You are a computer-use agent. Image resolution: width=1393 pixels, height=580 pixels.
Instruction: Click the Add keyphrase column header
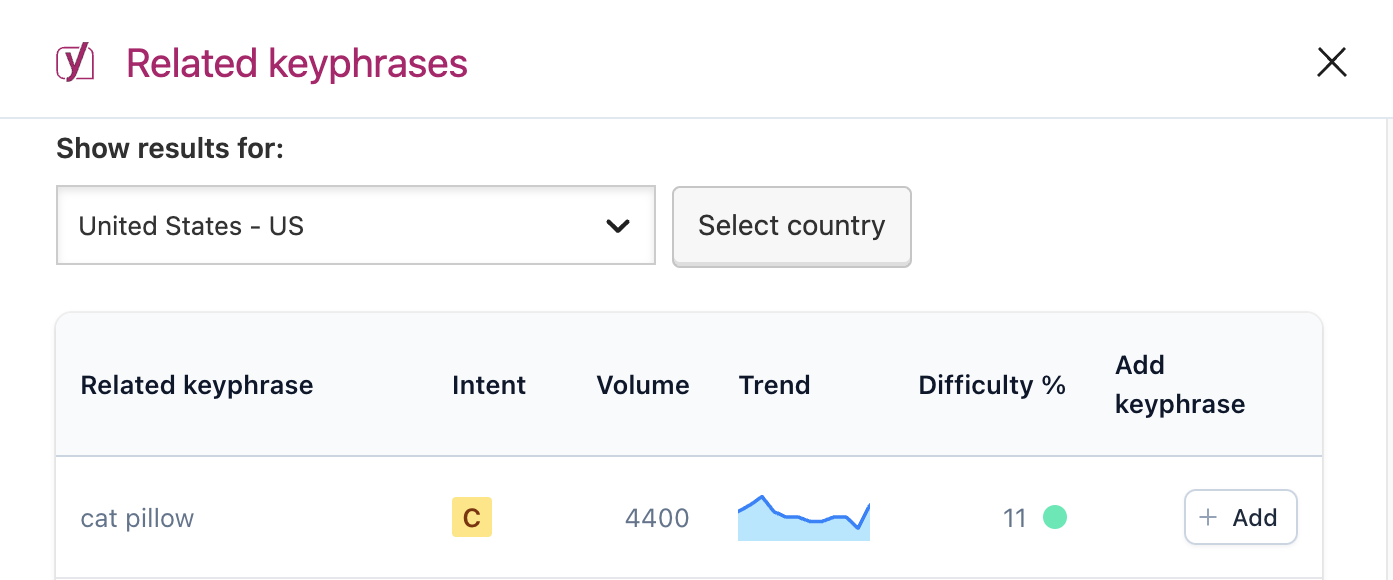pyautogui.click(x=1180, y=385)
